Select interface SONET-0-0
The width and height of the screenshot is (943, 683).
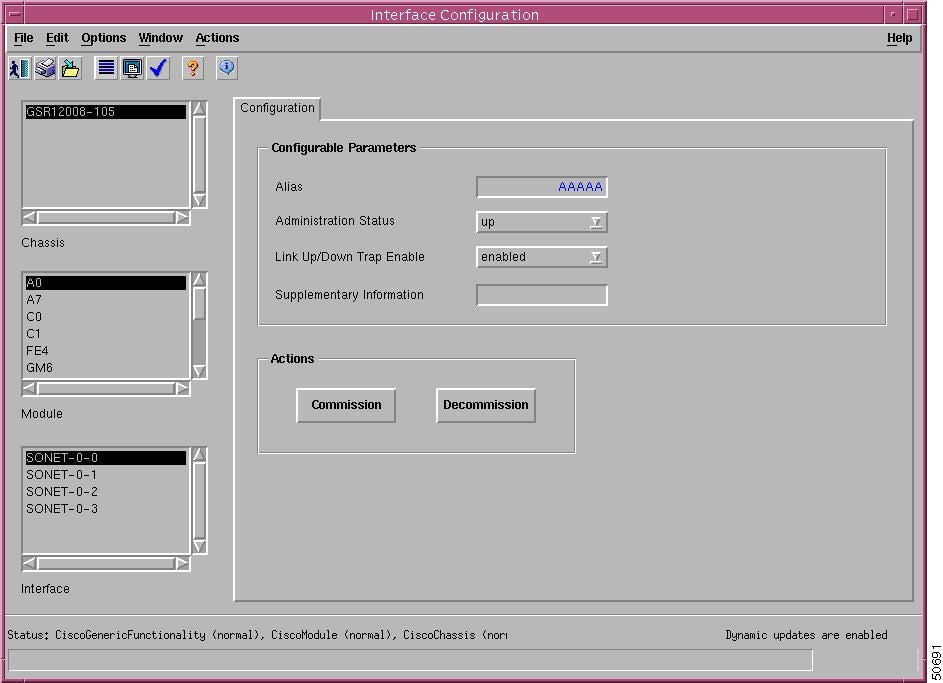pyautogui.click(x=106, y=458)
